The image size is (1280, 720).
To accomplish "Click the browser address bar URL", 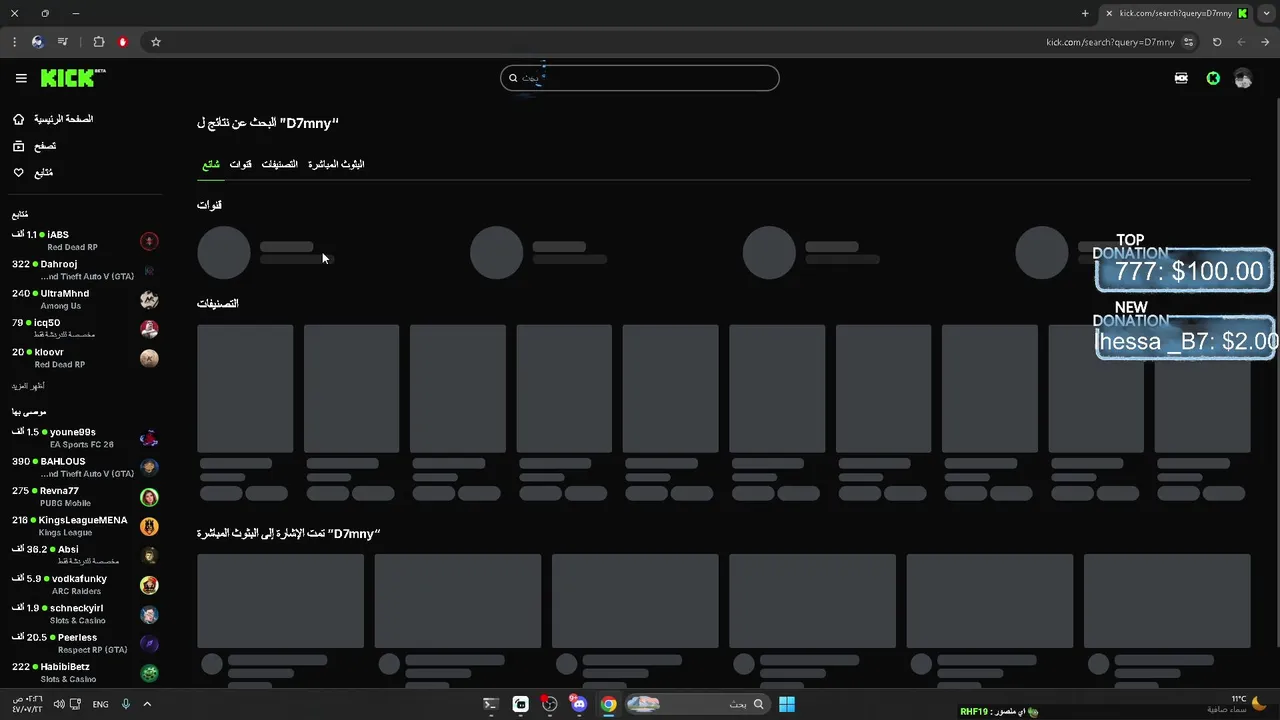I will [x=1110, y=42].
